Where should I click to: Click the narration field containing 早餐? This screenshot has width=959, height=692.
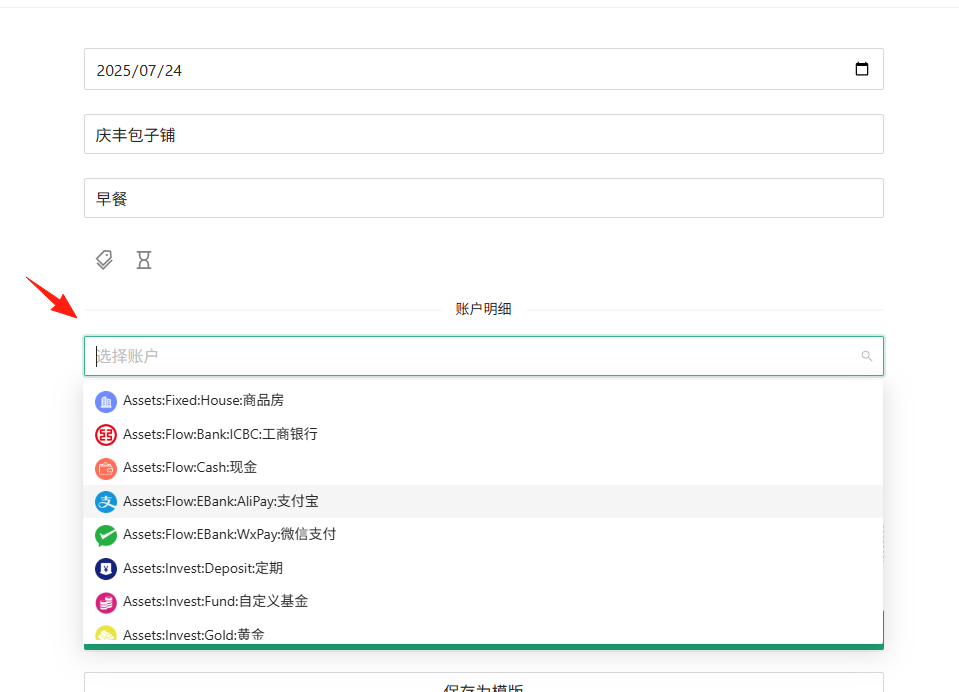click(484, 198)
